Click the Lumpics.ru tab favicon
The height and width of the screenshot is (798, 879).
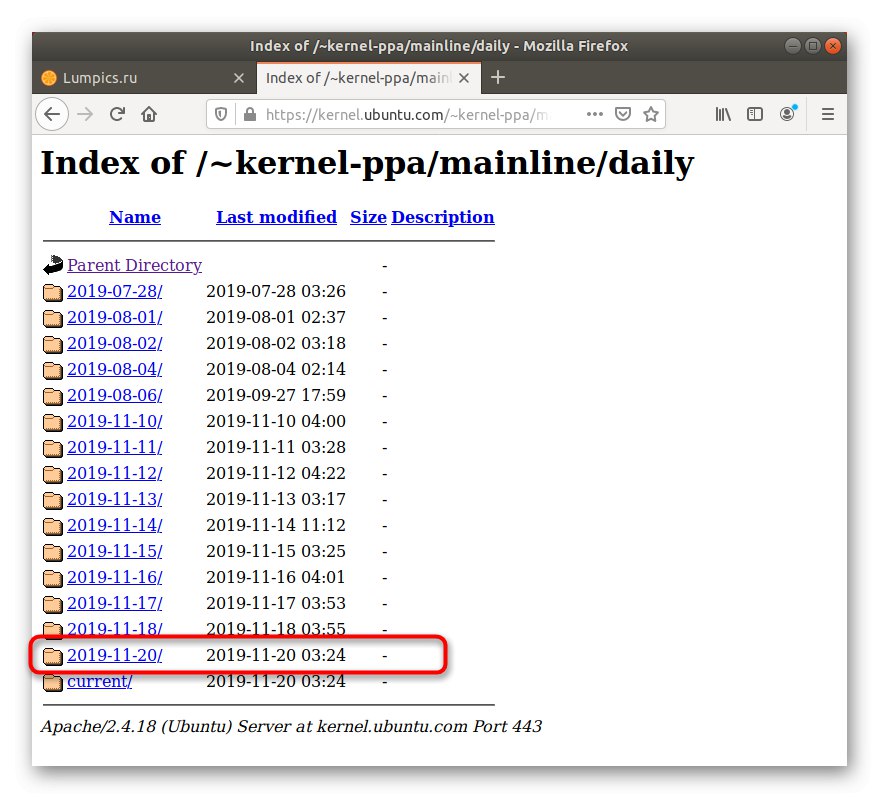tap(49, 78)
